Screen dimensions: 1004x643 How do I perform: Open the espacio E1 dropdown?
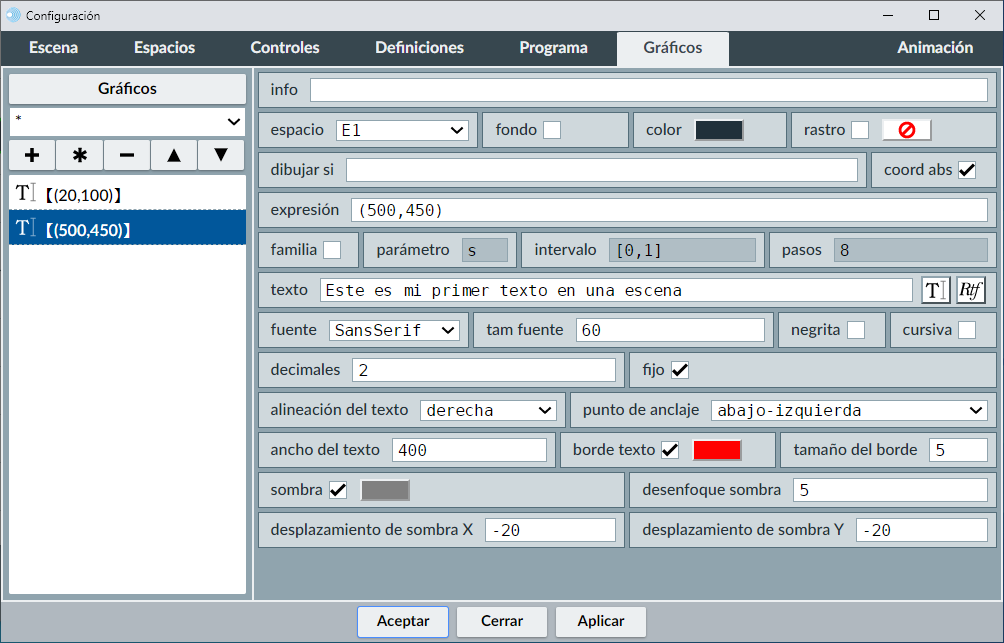coord(402,130)
